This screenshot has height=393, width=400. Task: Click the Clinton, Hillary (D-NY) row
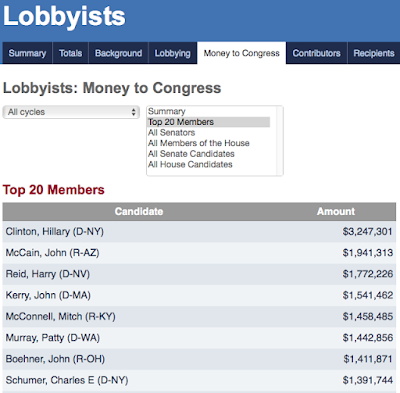click(x=199, y=232)
